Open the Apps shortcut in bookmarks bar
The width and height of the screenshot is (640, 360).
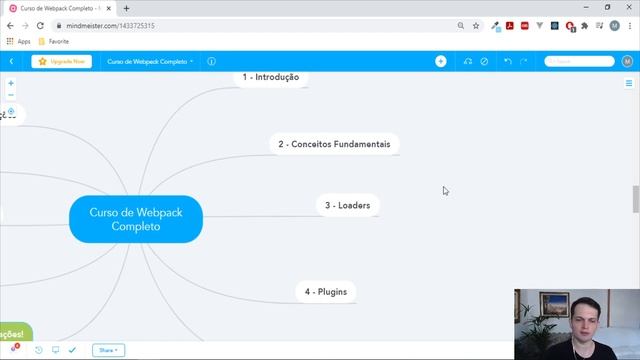point(18,41)
